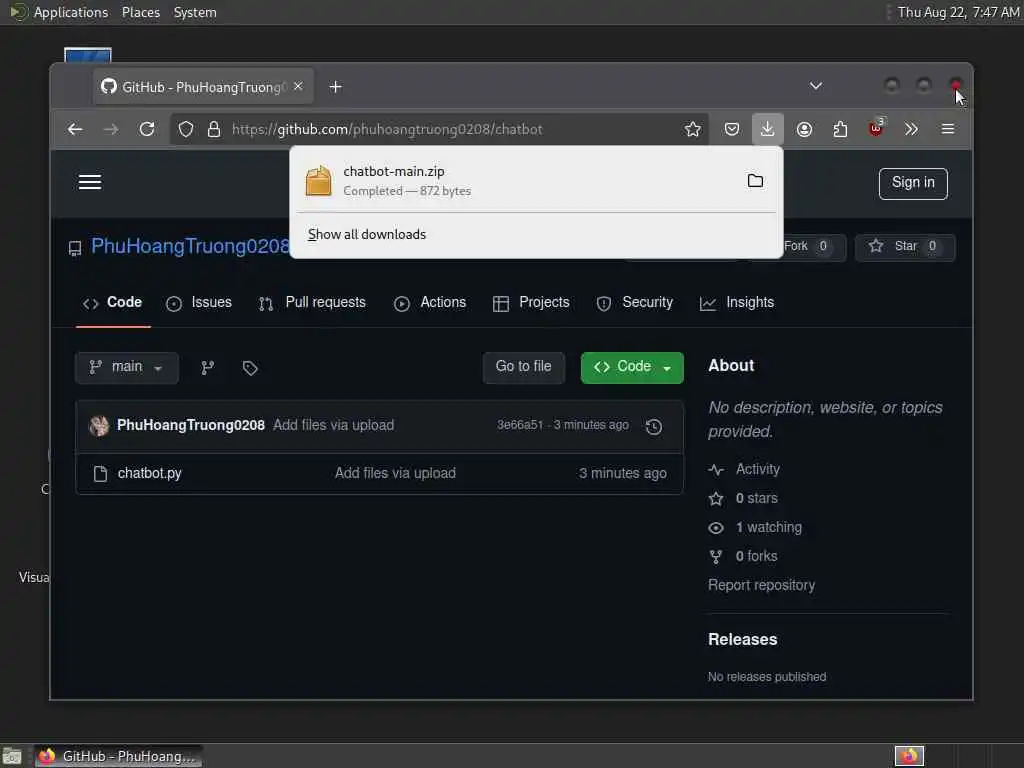Show more tools overflow chevrons
The height and width of the screenshot is (768, 1024).
point(912,129)
